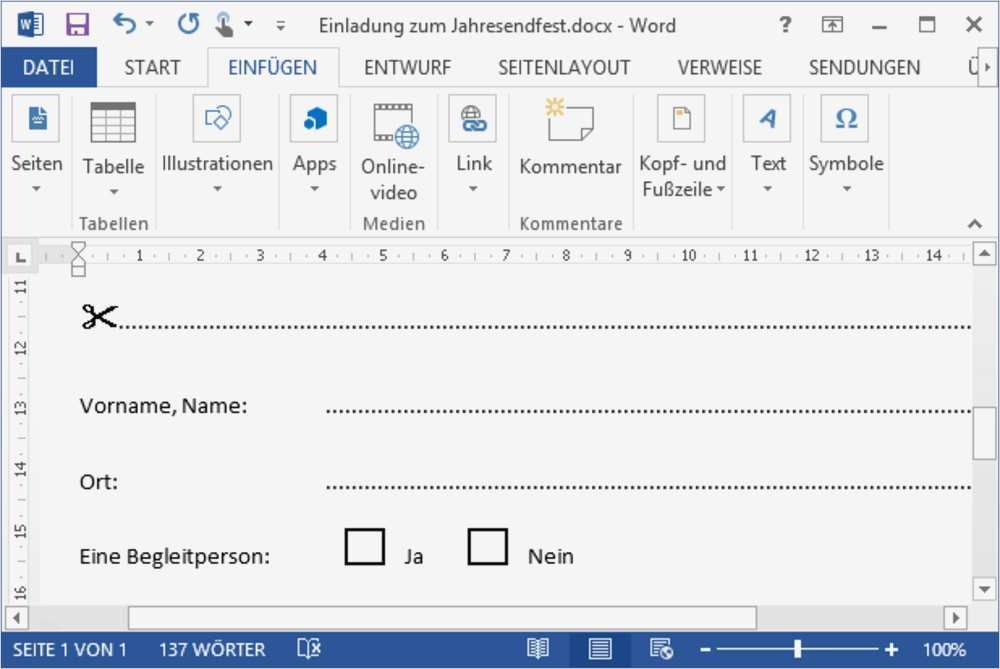Expand the Text dropdown arrow

click(x=768, y=189)
